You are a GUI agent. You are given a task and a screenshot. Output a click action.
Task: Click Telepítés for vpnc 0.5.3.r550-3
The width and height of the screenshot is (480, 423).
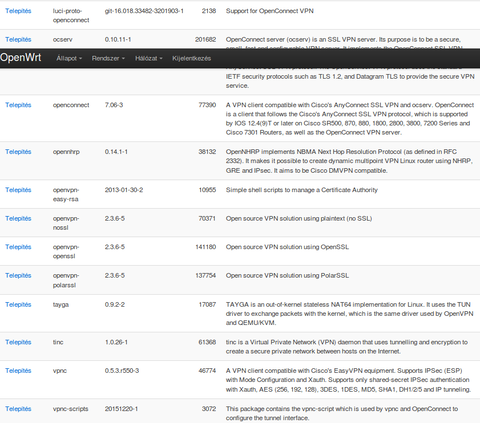click(x=18, y=371)
